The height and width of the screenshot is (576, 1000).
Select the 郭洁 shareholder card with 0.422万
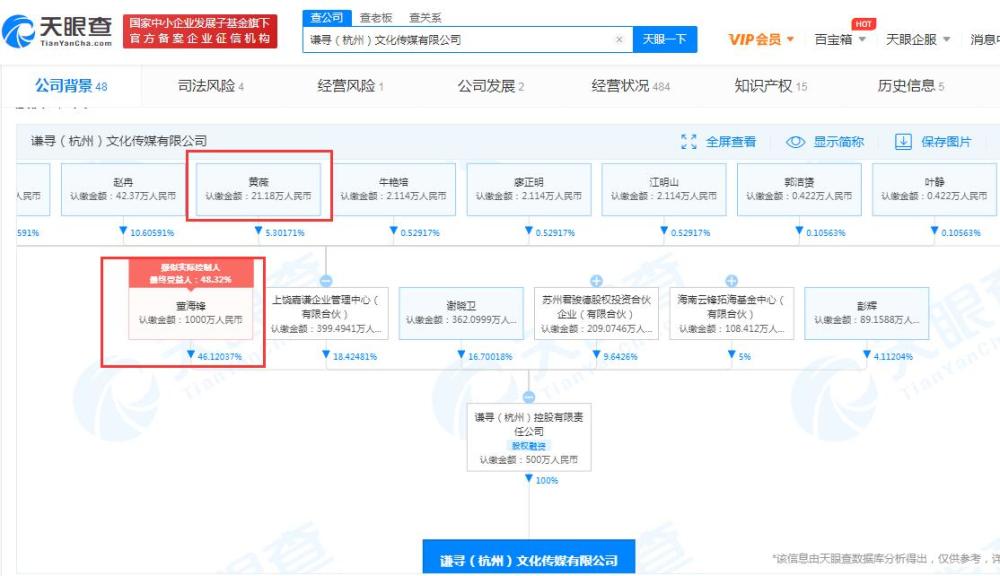[799, 189]
